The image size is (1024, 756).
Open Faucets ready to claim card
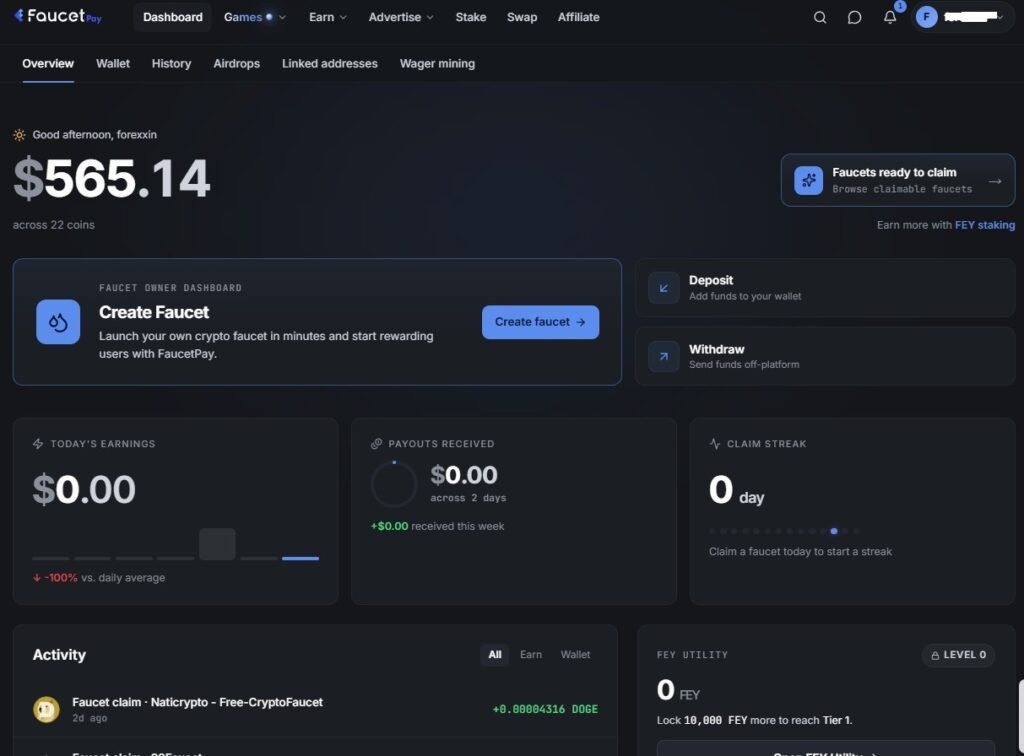click(x=898, y=180)
